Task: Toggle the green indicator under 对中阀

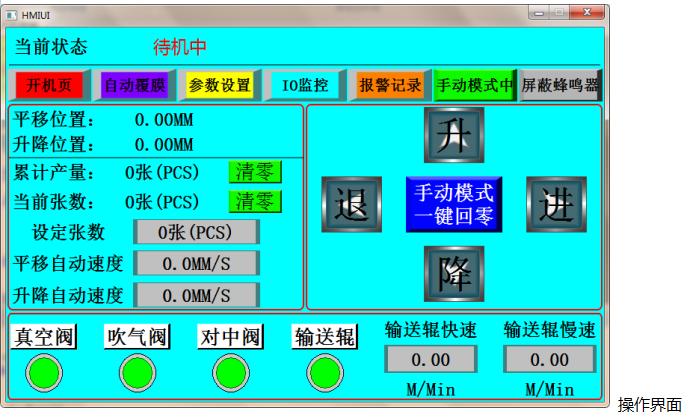Action: pyautogui.click(x=231, y=373)
